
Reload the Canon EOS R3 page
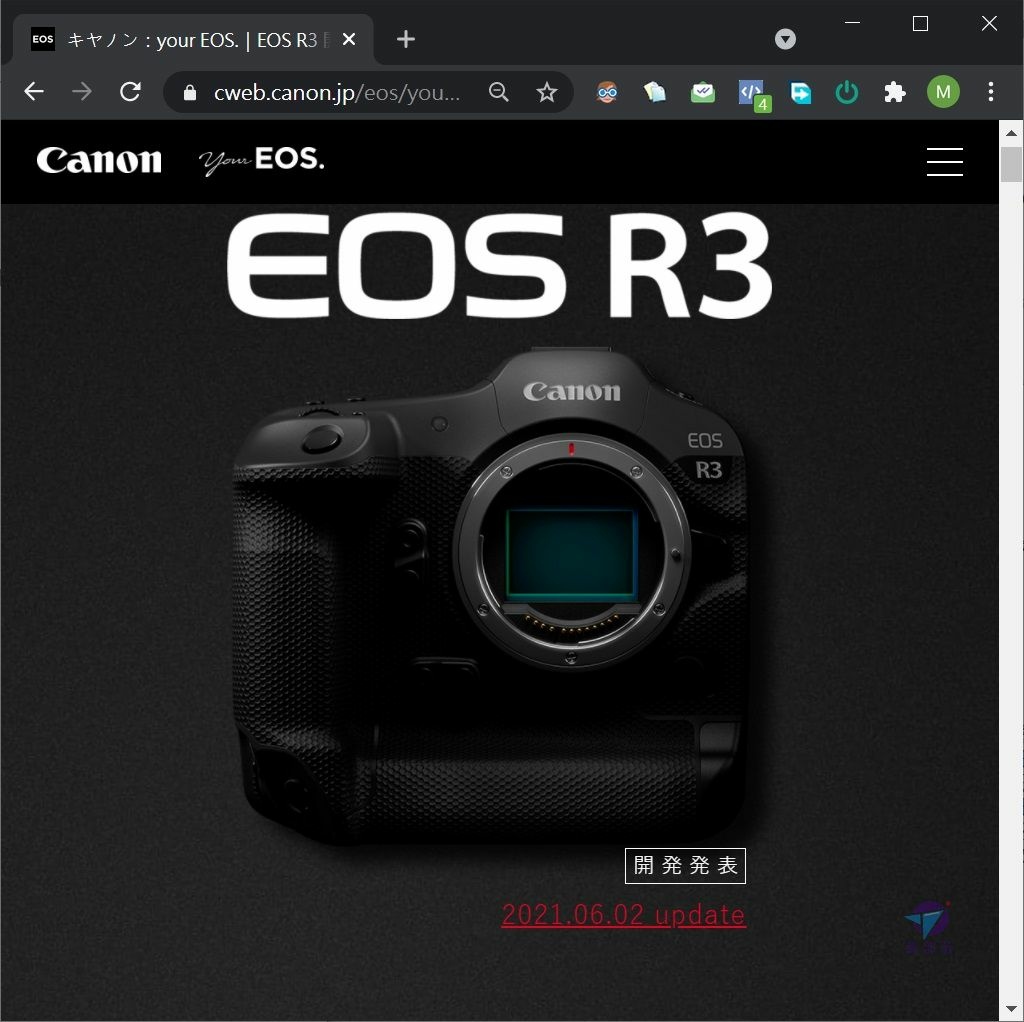click(131, 91)
